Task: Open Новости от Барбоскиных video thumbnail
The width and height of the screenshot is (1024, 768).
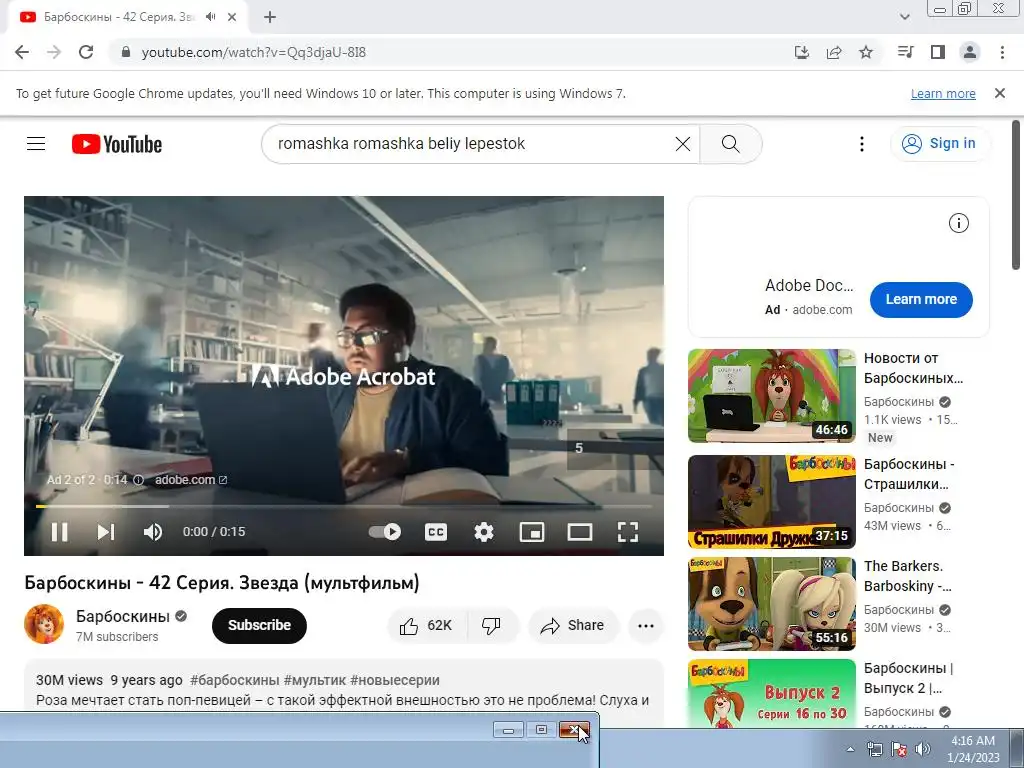Action: (x=771, y=396)
